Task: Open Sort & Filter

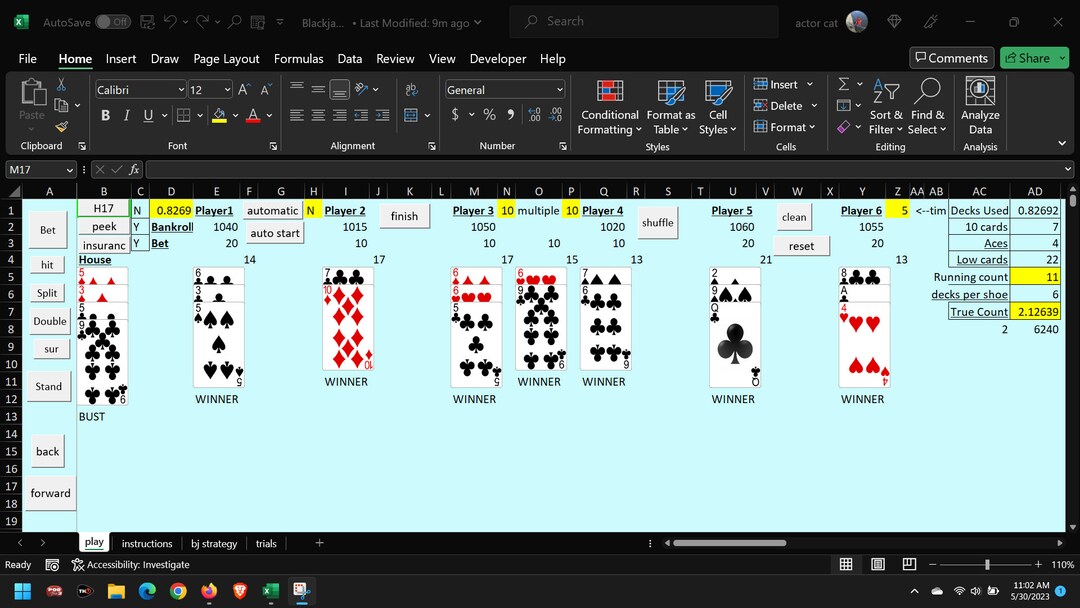Action: coord(886,106)
